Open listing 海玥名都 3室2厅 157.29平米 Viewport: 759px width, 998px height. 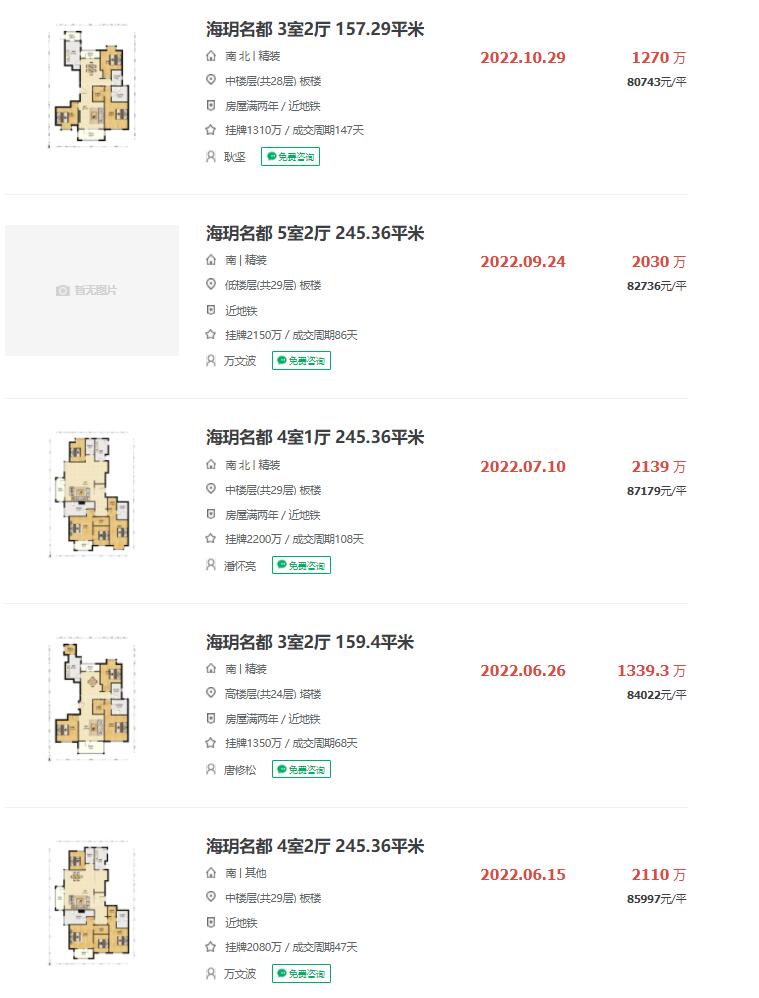[x=315, y=29]
